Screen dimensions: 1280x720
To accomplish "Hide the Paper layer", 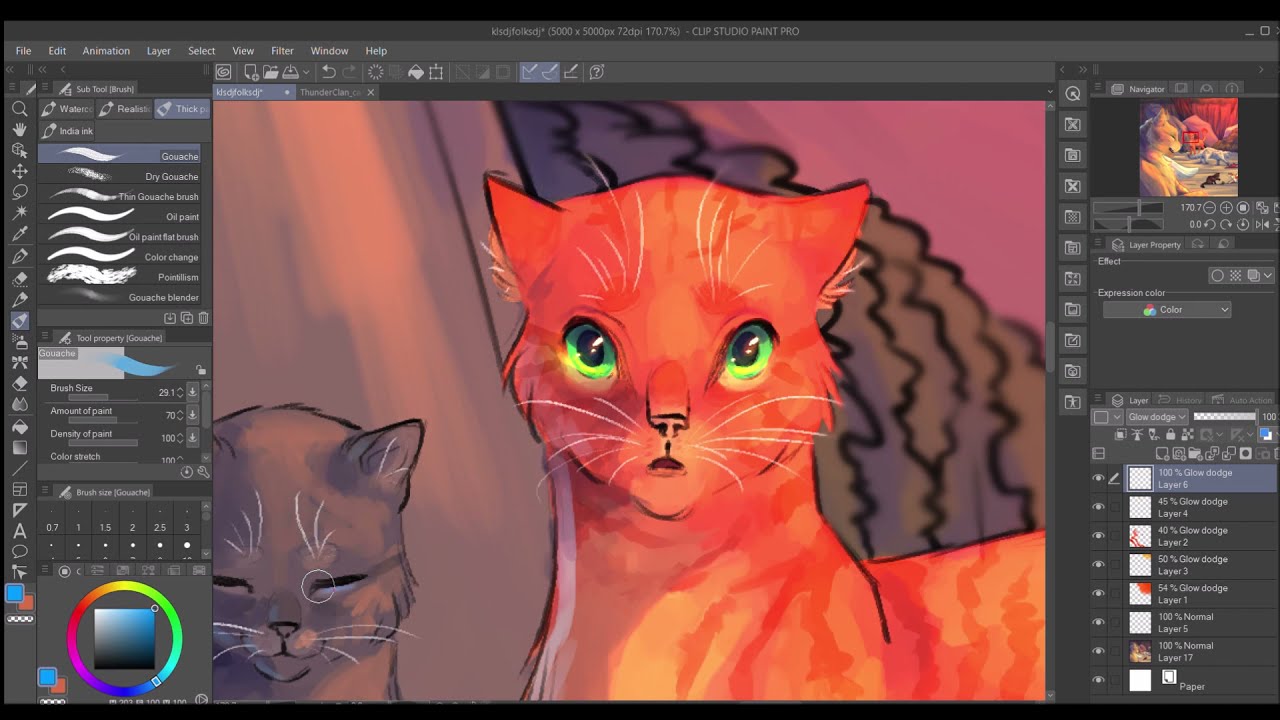I will [1098, 681].
